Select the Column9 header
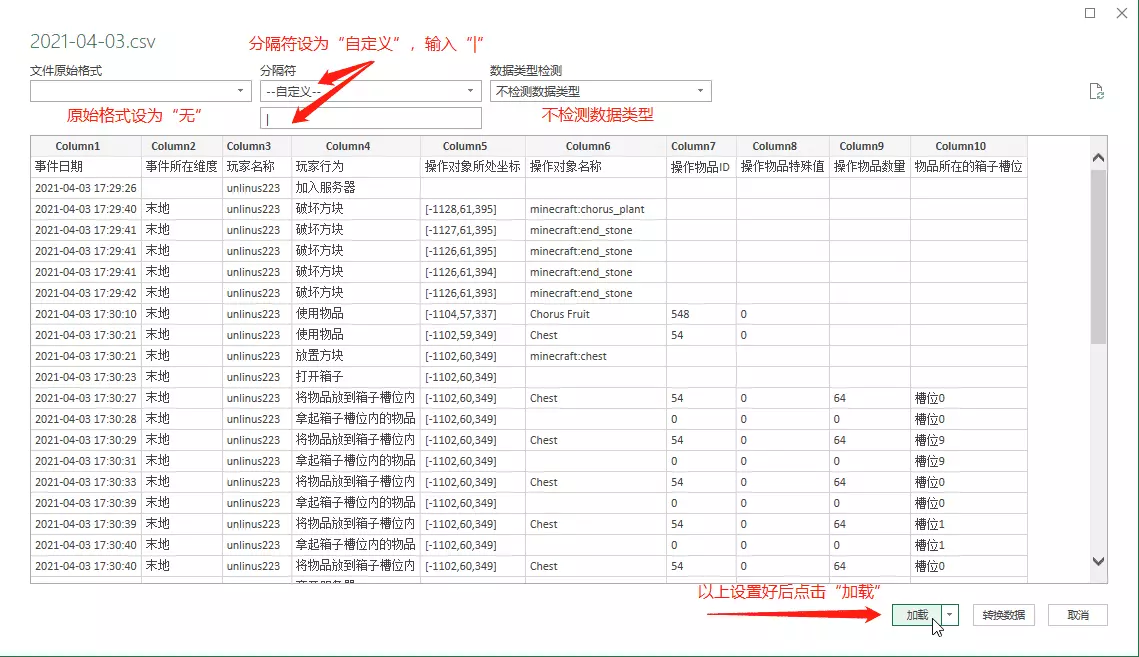The image size is (1139, 657). [870, 146]
